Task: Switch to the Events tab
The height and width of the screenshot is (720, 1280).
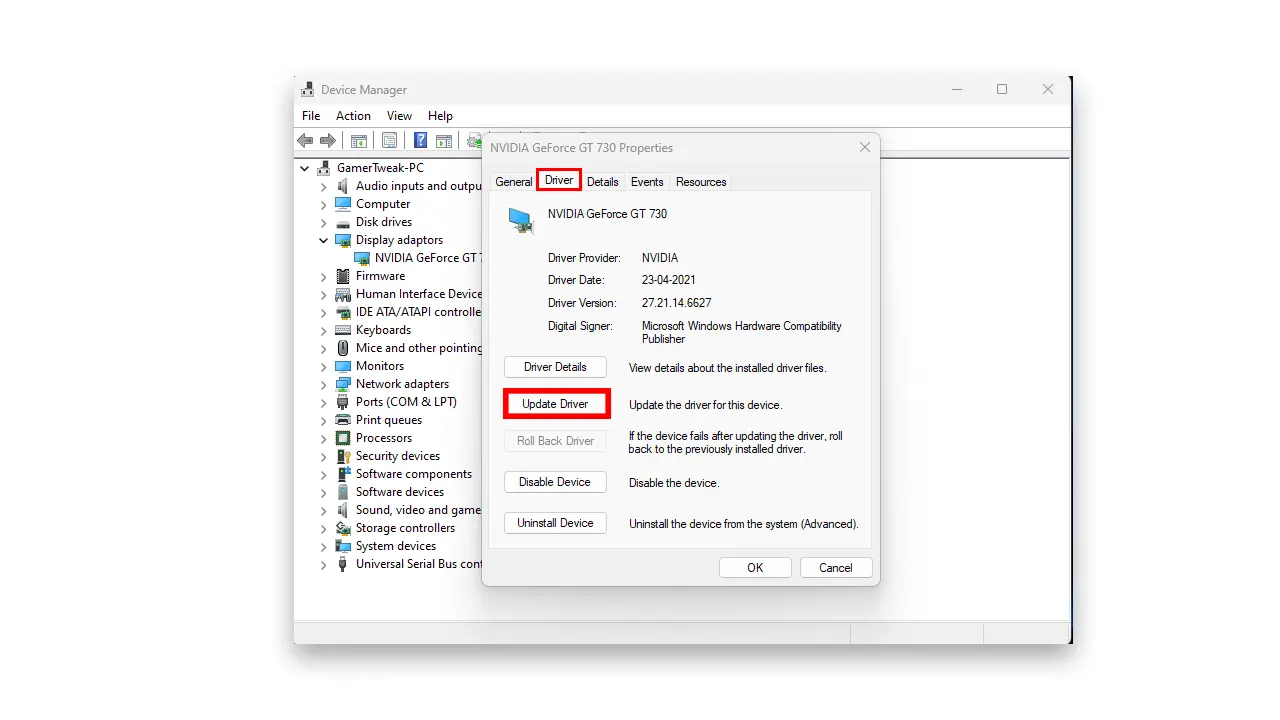Action: [x=647, y=182]
